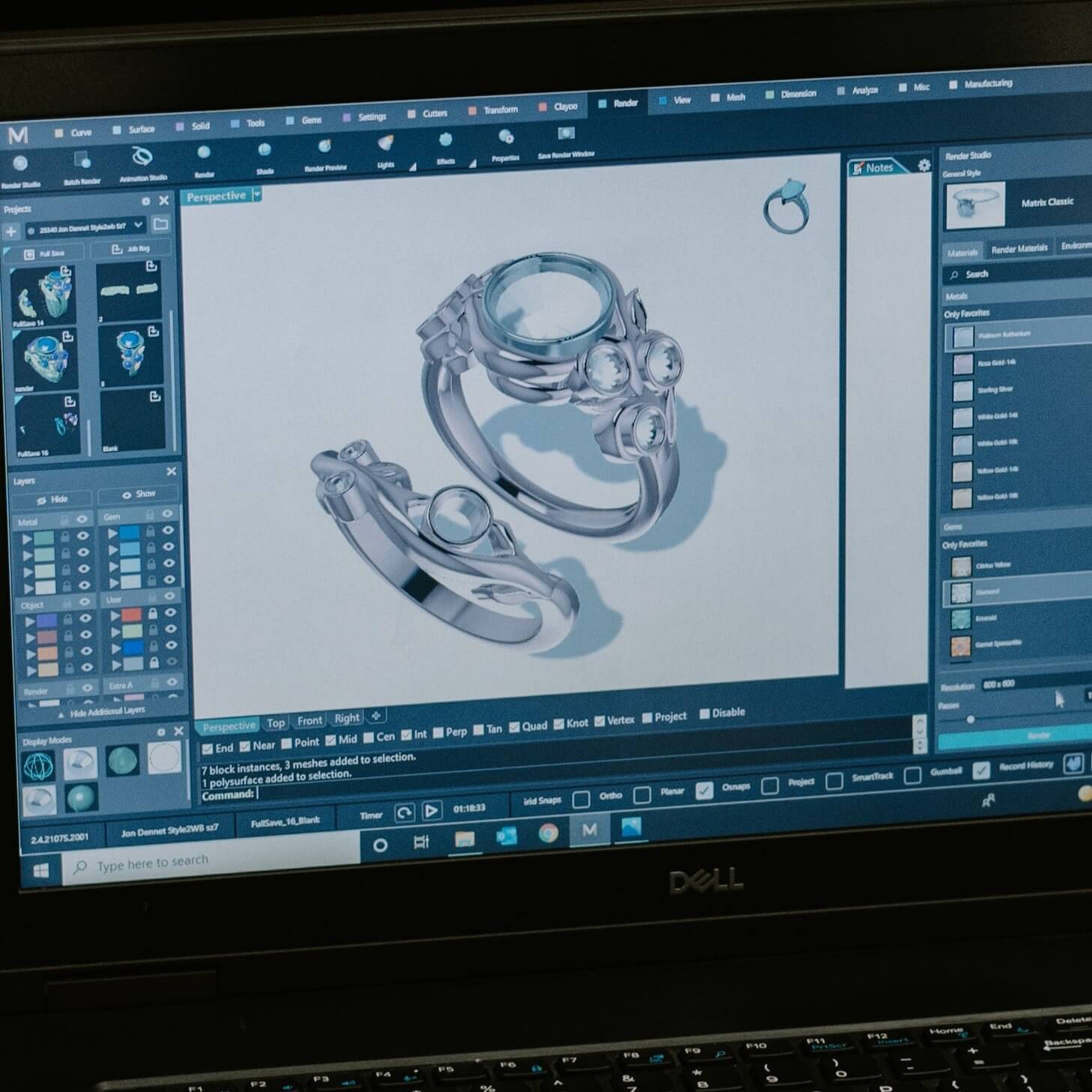Reset the Timer with the refresh icon
1092x1092 pixels.
404,812
